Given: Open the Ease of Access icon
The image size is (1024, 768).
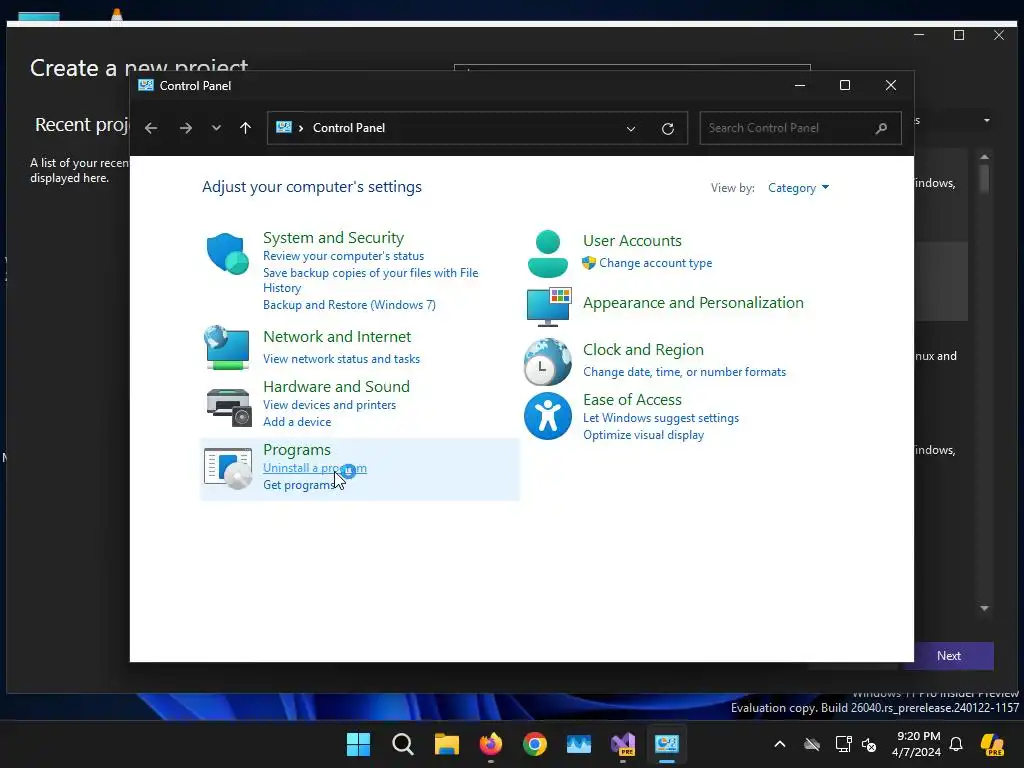Looking at the screenshot, I should 547,416.
